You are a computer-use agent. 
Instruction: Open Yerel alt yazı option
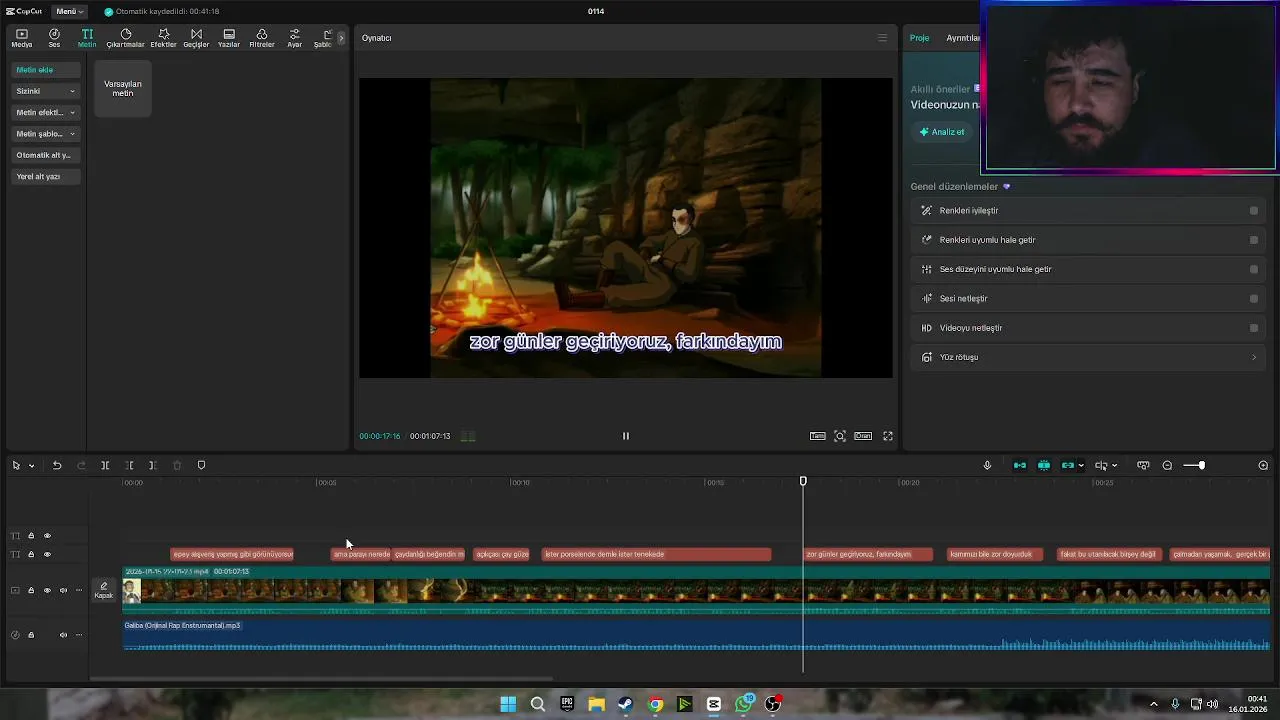tap(46, 176)
